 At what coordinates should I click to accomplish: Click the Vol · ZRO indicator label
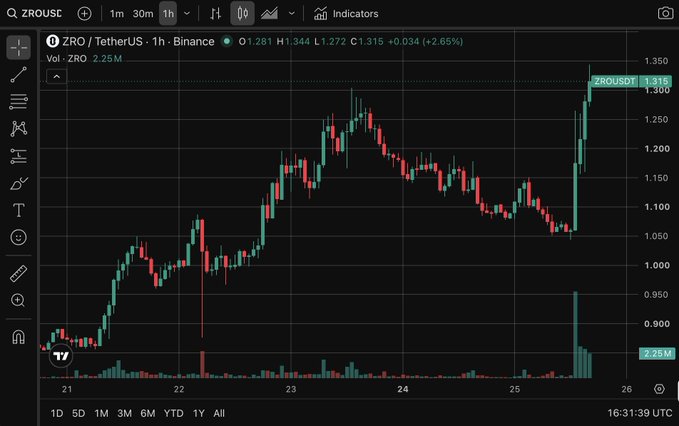pyautogui.click(x=67, y=58)
